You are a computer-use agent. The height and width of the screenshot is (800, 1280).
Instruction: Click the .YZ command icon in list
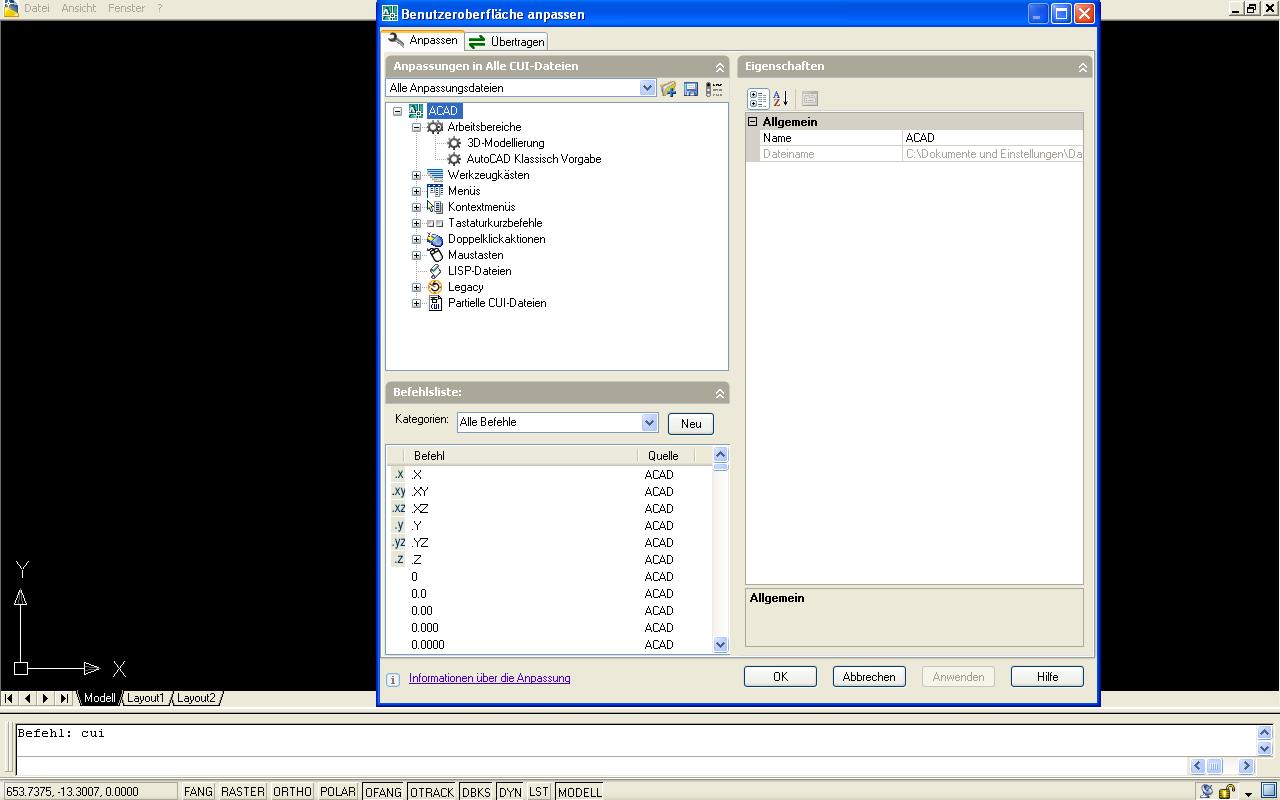(398, 543)
